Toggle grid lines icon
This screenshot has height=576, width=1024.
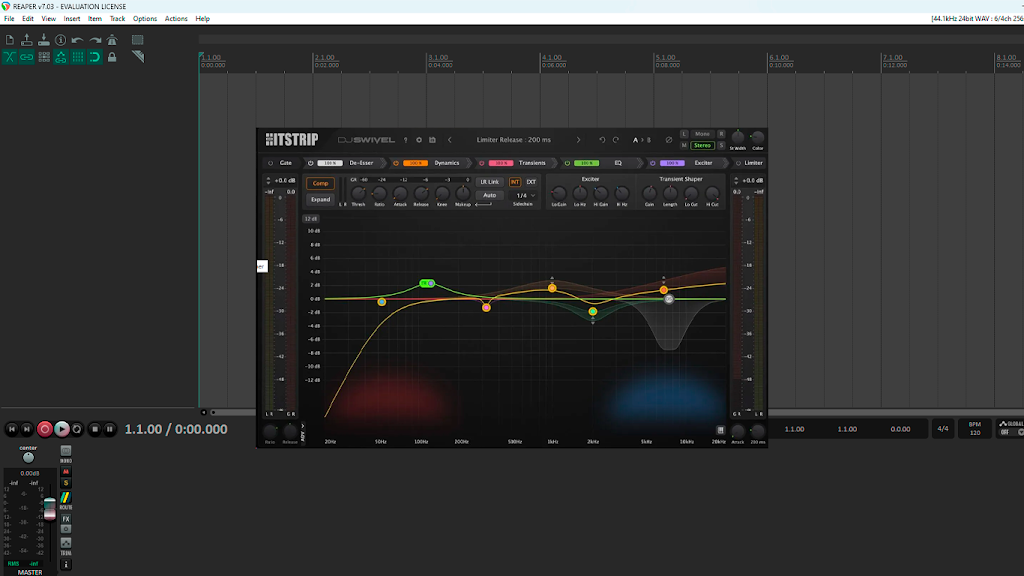78,57
